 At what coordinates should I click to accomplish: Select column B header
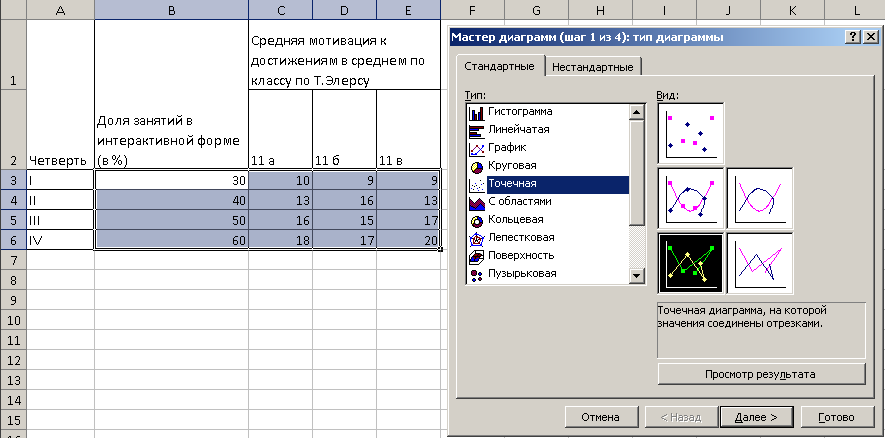(171, 10)
